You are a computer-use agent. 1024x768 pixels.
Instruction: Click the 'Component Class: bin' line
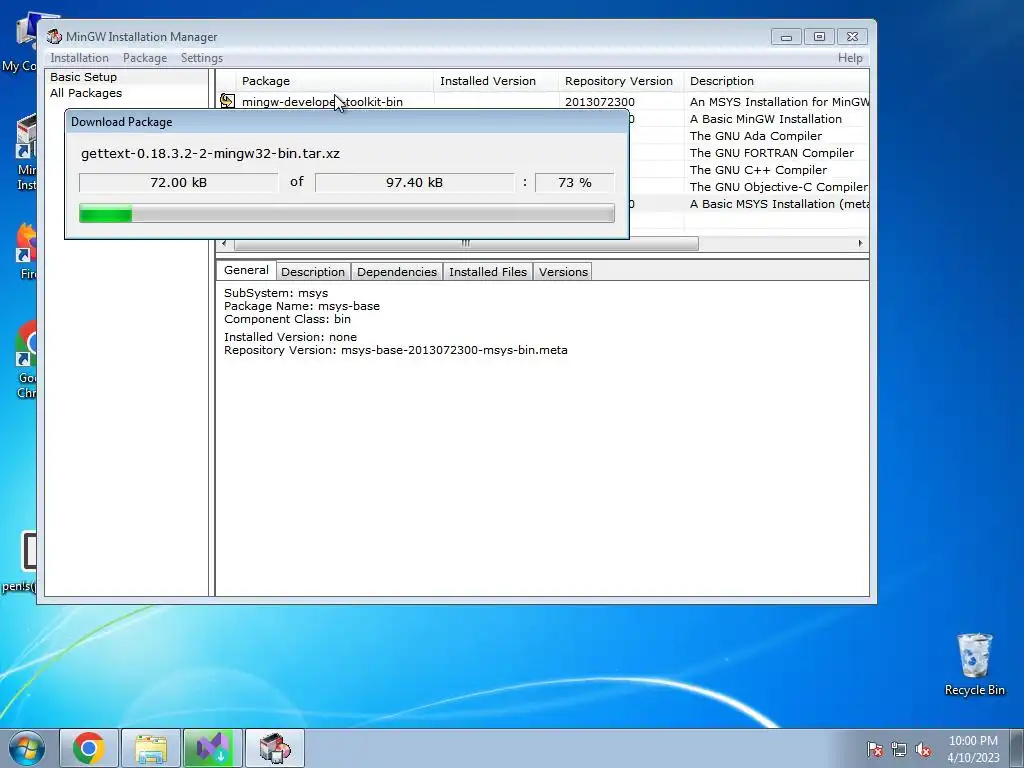pyautogui.click(x=287, y=319)
